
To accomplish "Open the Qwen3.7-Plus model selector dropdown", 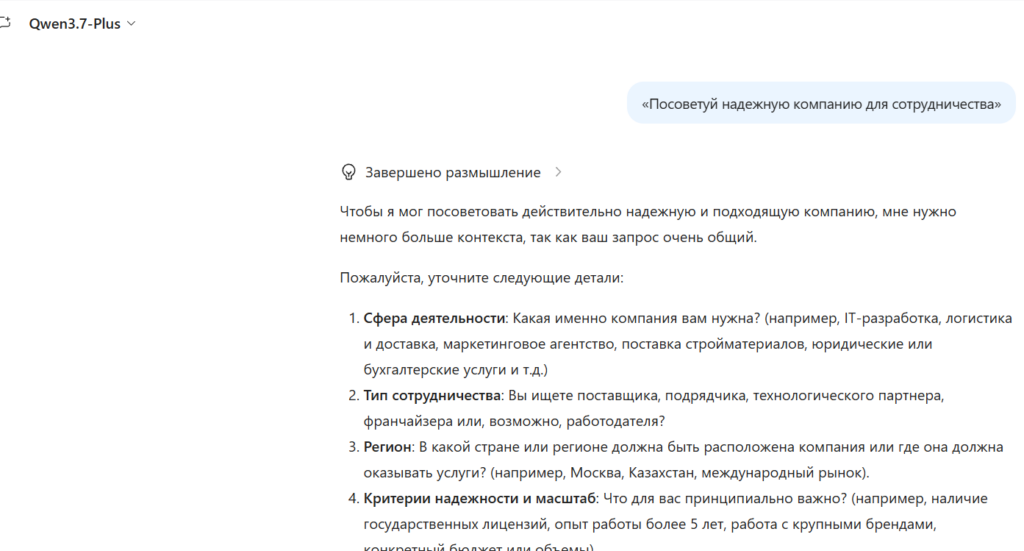I will [x=82, y=24].
